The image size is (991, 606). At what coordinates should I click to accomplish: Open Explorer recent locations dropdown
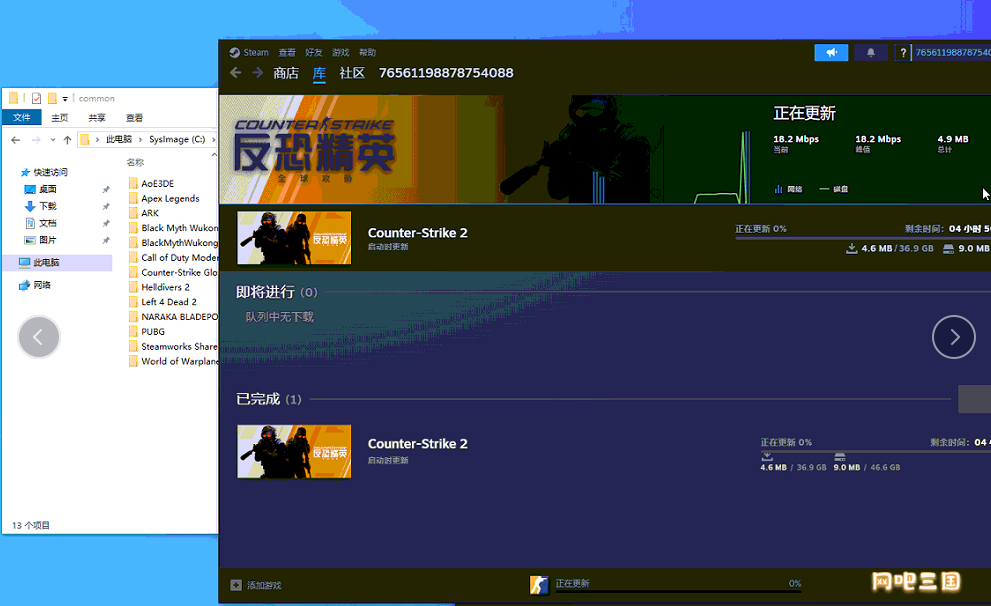pyautogui.click(x=52, y=140)
